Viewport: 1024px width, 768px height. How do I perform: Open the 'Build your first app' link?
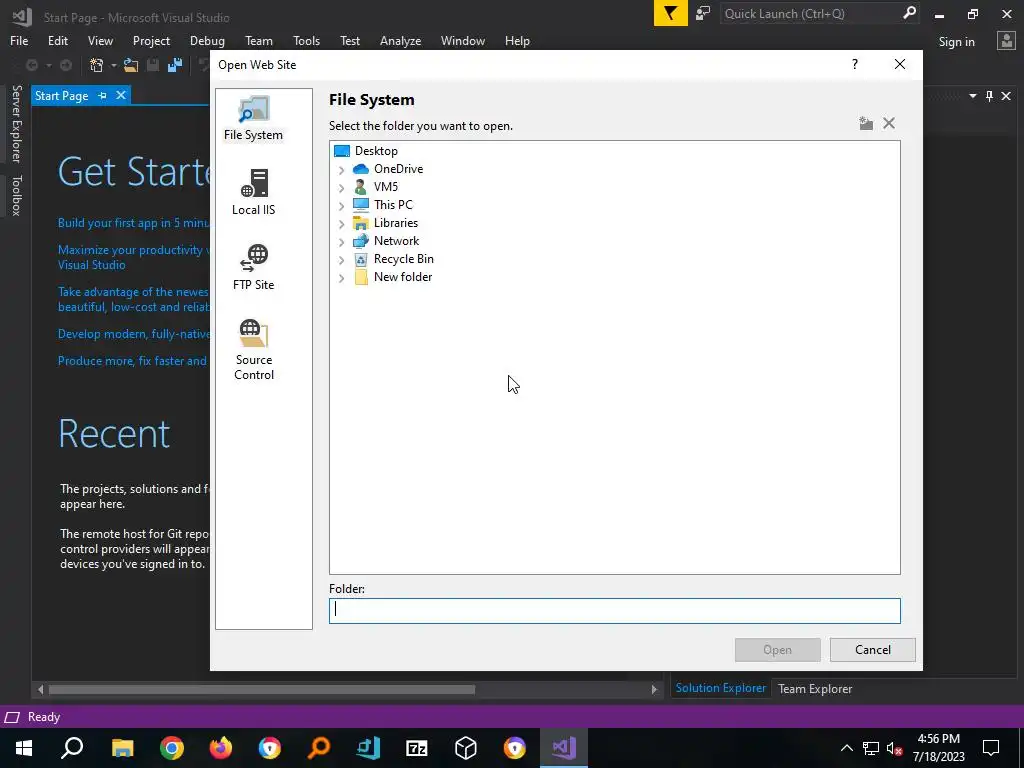(133, 223)
